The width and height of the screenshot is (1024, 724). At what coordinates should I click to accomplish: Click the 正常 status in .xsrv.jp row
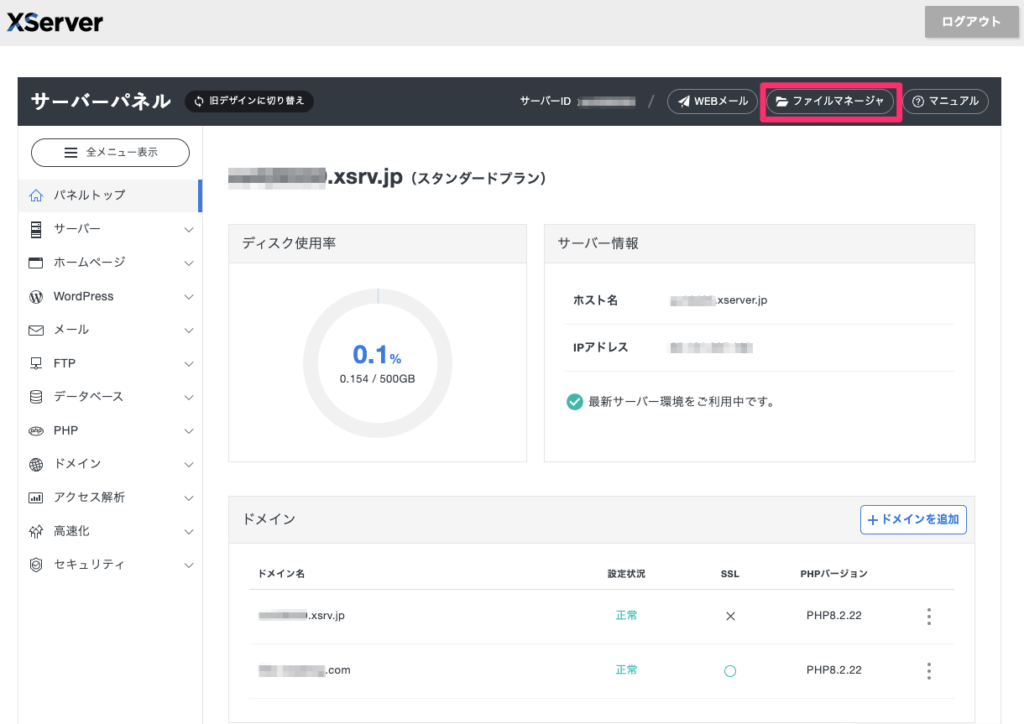click(626, 615)
